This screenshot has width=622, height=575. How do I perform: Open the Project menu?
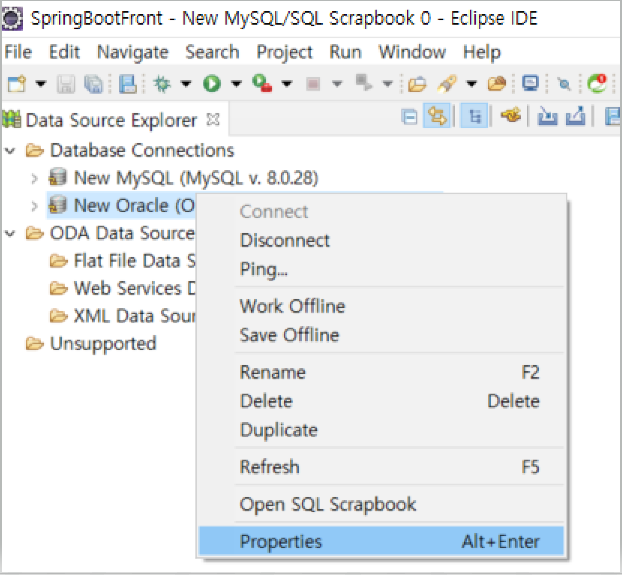tap(284, 52)
